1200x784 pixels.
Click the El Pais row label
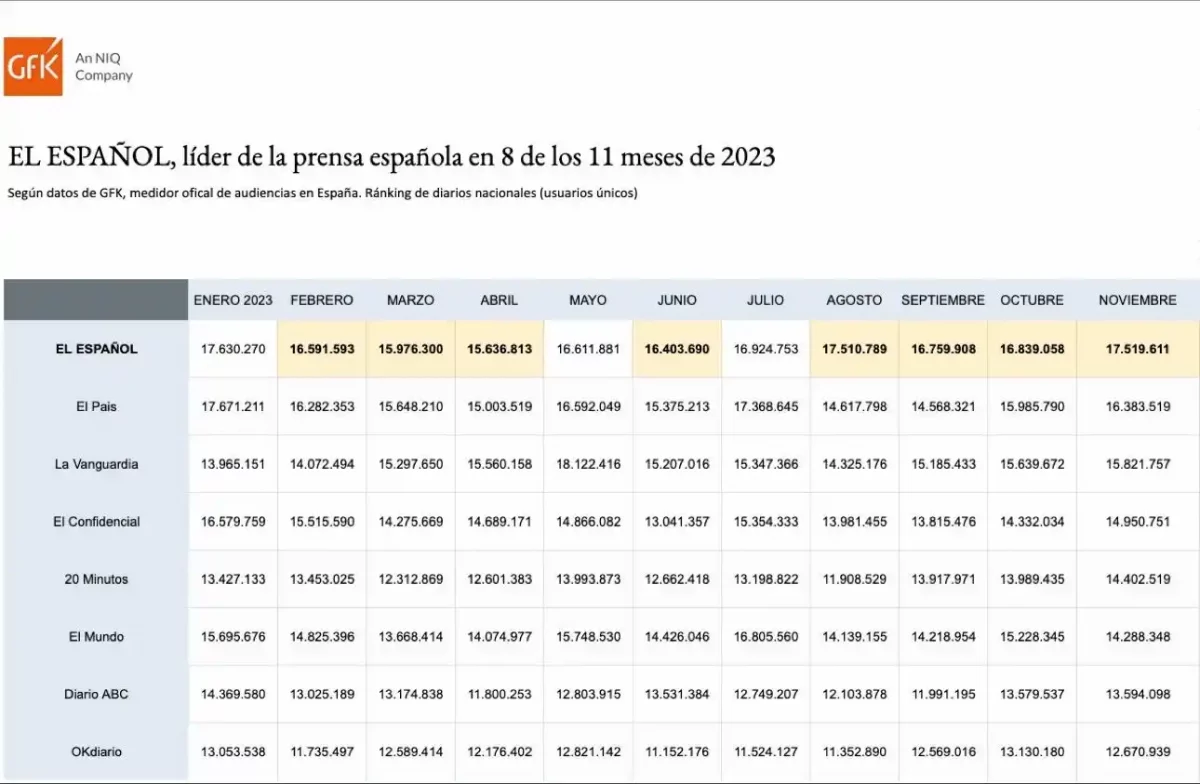tap(97, 407)
